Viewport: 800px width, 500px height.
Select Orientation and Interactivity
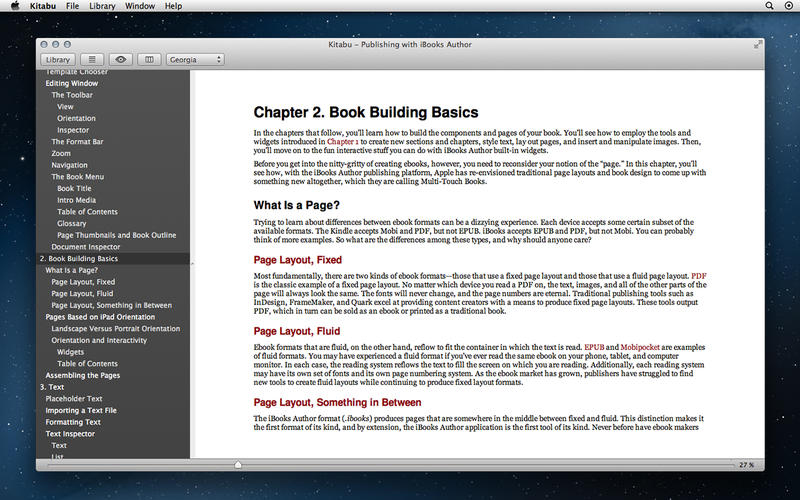coord(99,341)
